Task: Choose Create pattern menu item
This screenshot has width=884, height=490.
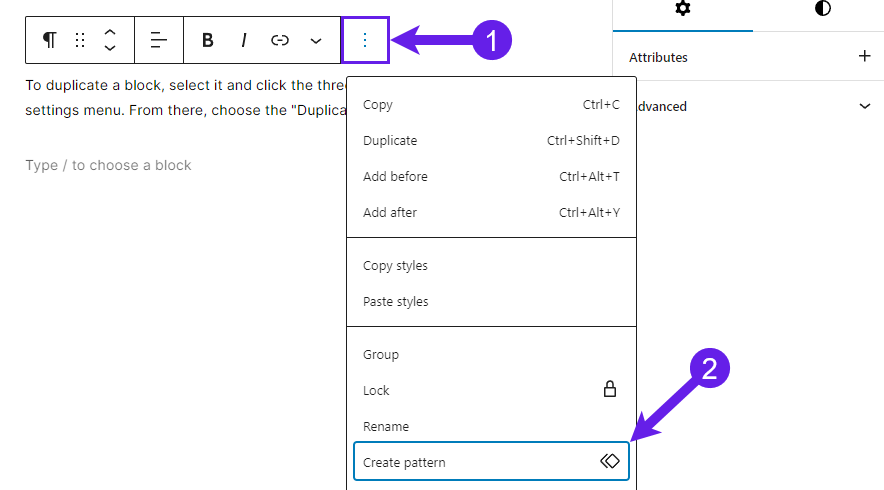Action: point(491,462)
